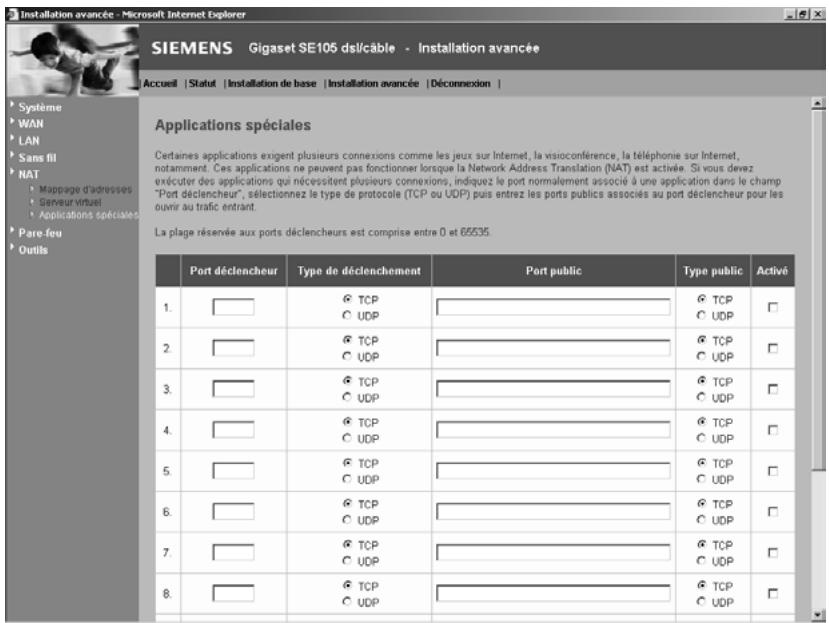Click Port public field in row 5
This screenshot has height=623, width=829.
coord(553,471)
